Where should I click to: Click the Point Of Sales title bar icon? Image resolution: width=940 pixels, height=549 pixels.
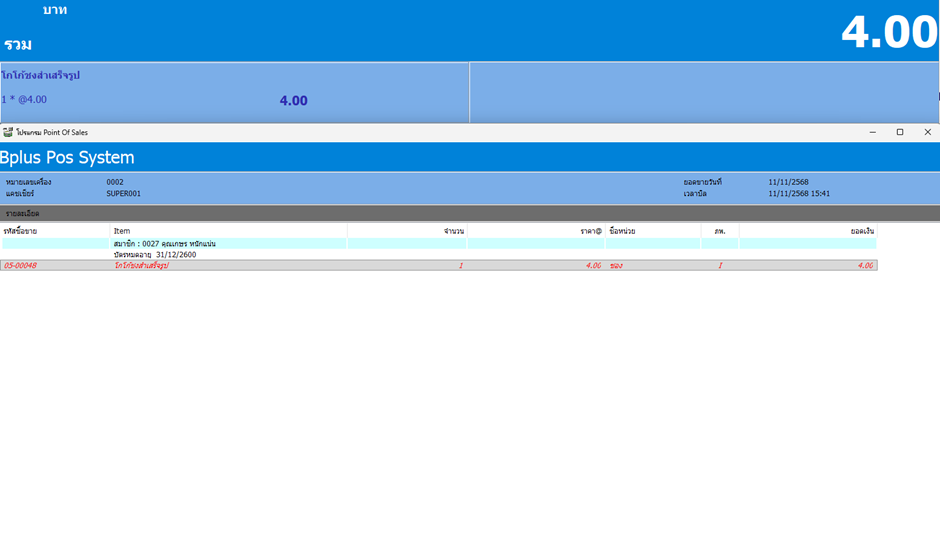click(8, 132)
